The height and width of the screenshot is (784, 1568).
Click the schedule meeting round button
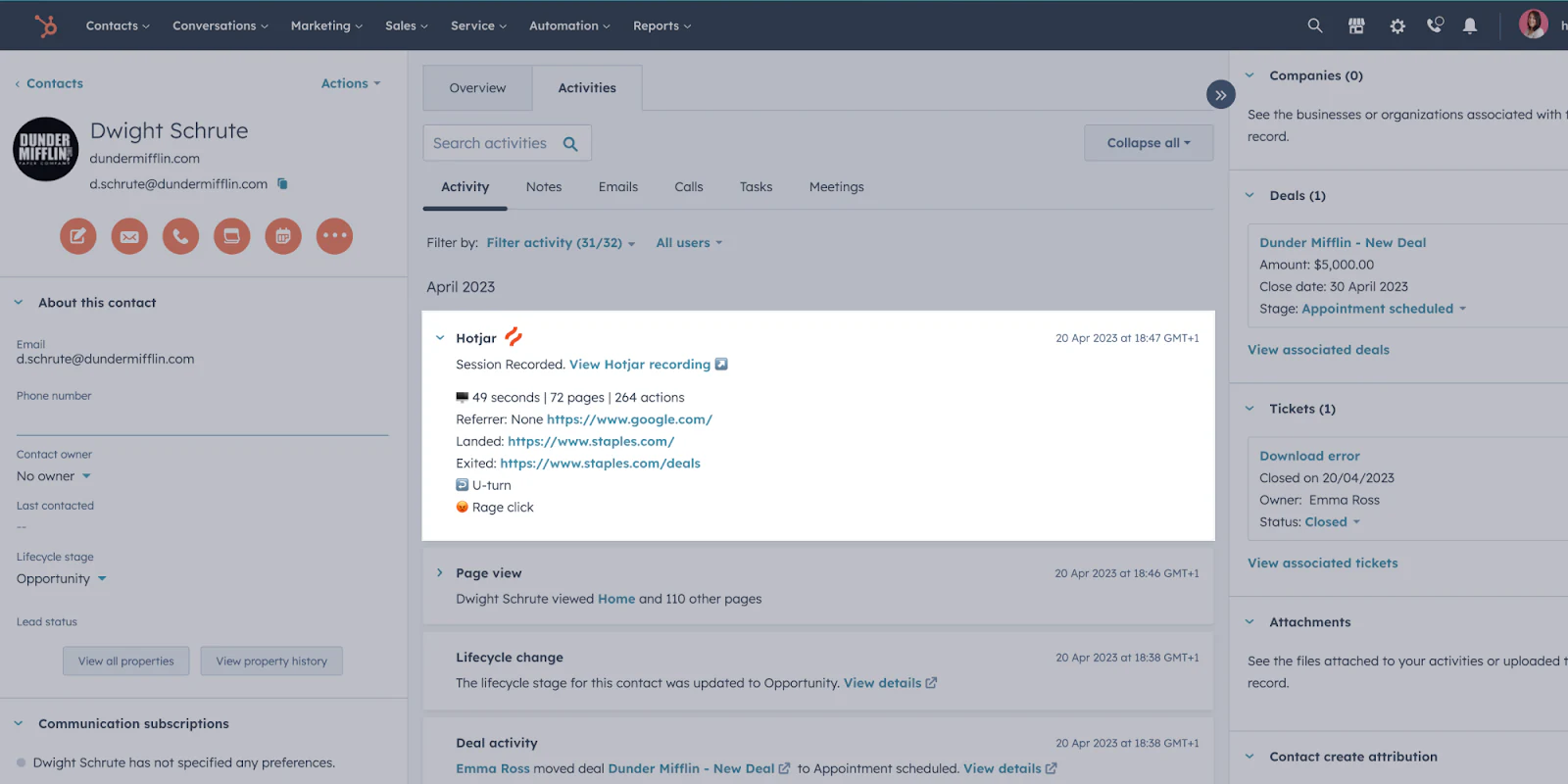pyautogui.click(x=283, y=236)
